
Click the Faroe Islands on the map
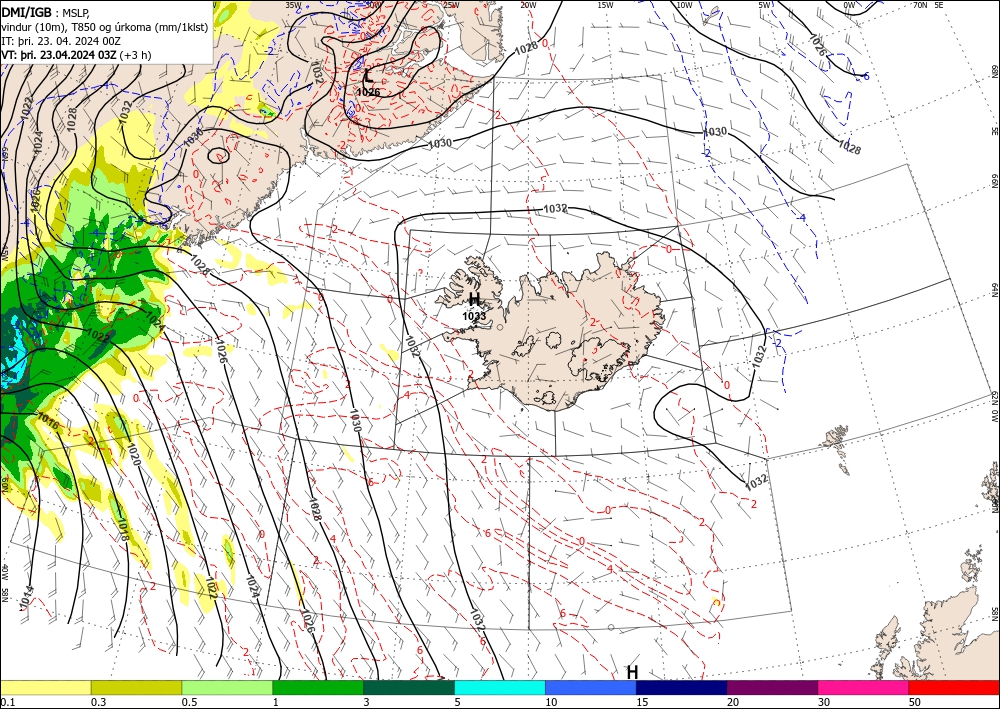click(x=838, y=448)
